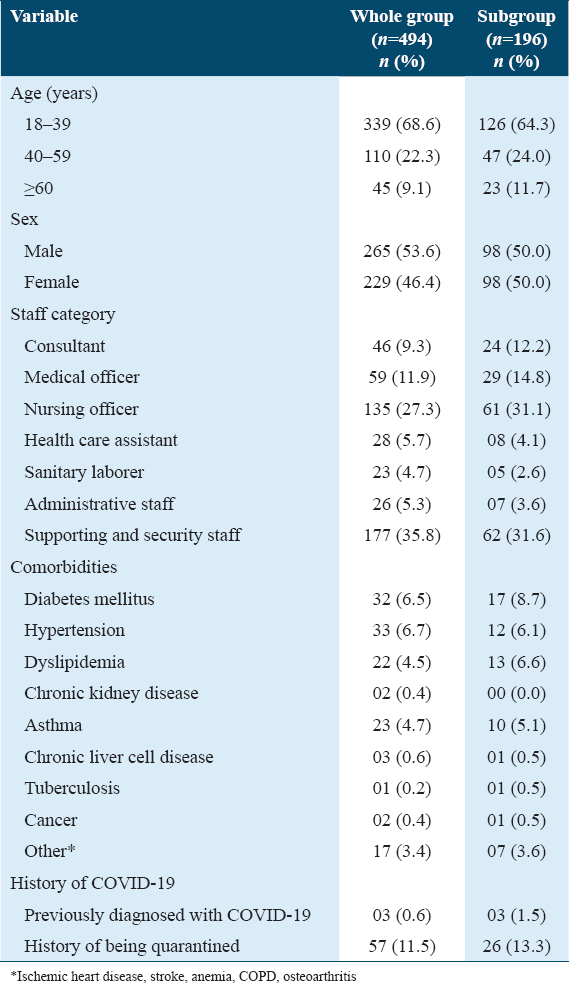Select 229 (46.4) in Female row
The width and height of the screenshot is (569, 983).
(x=402, y=283)
